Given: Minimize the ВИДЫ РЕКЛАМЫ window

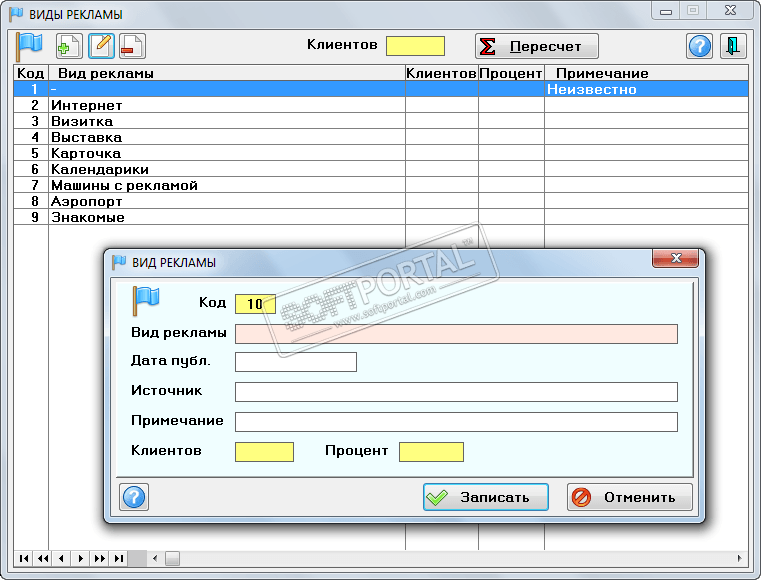Looking at the screenshot, I should (x=666, y=11).
